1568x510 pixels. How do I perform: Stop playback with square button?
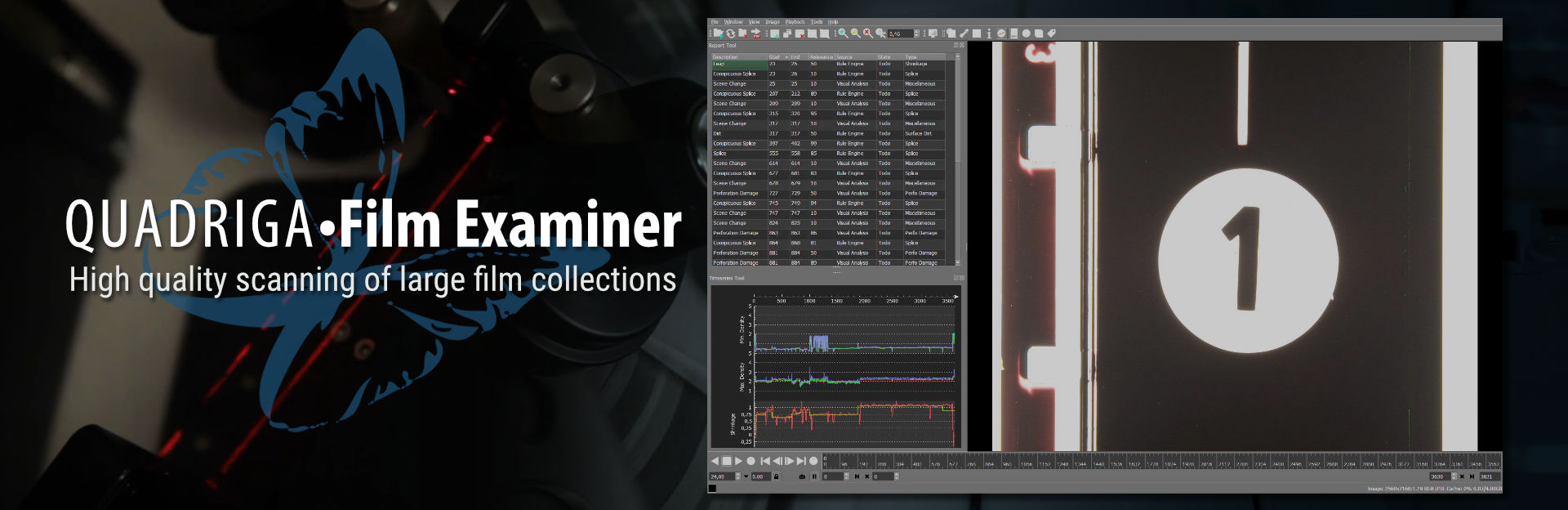tap(727, 461)
